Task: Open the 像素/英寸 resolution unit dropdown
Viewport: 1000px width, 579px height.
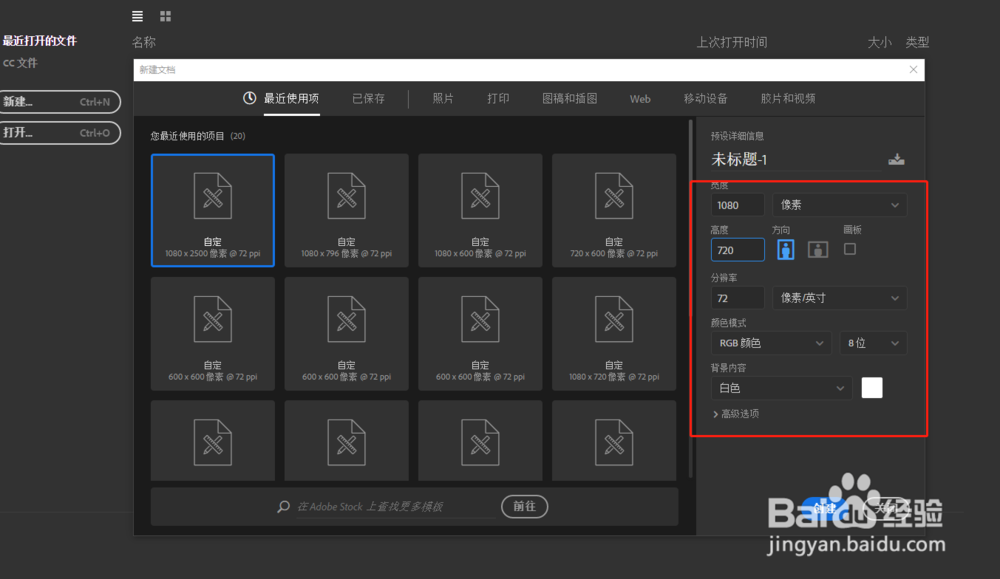Action: coord(840,297)
